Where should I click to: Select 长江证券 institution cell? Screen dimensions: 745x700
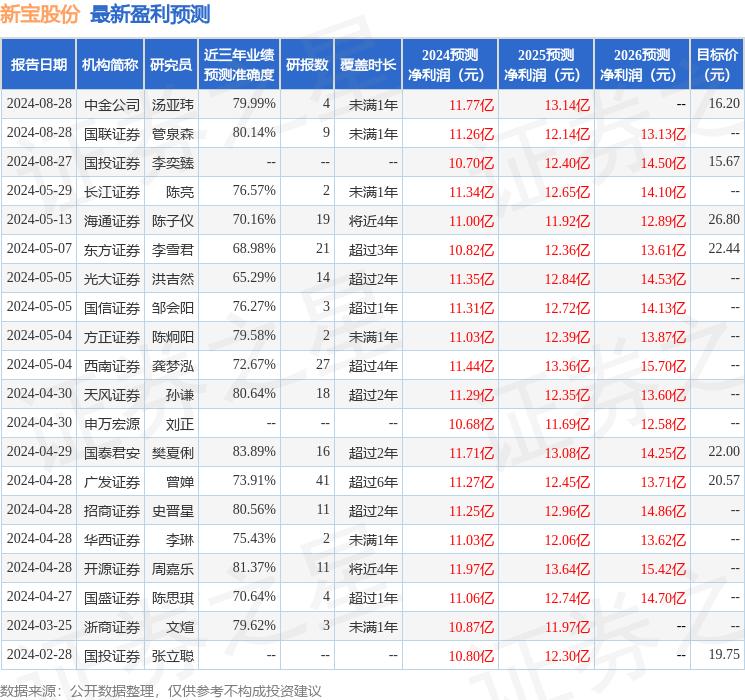click(x=112, y=192)
